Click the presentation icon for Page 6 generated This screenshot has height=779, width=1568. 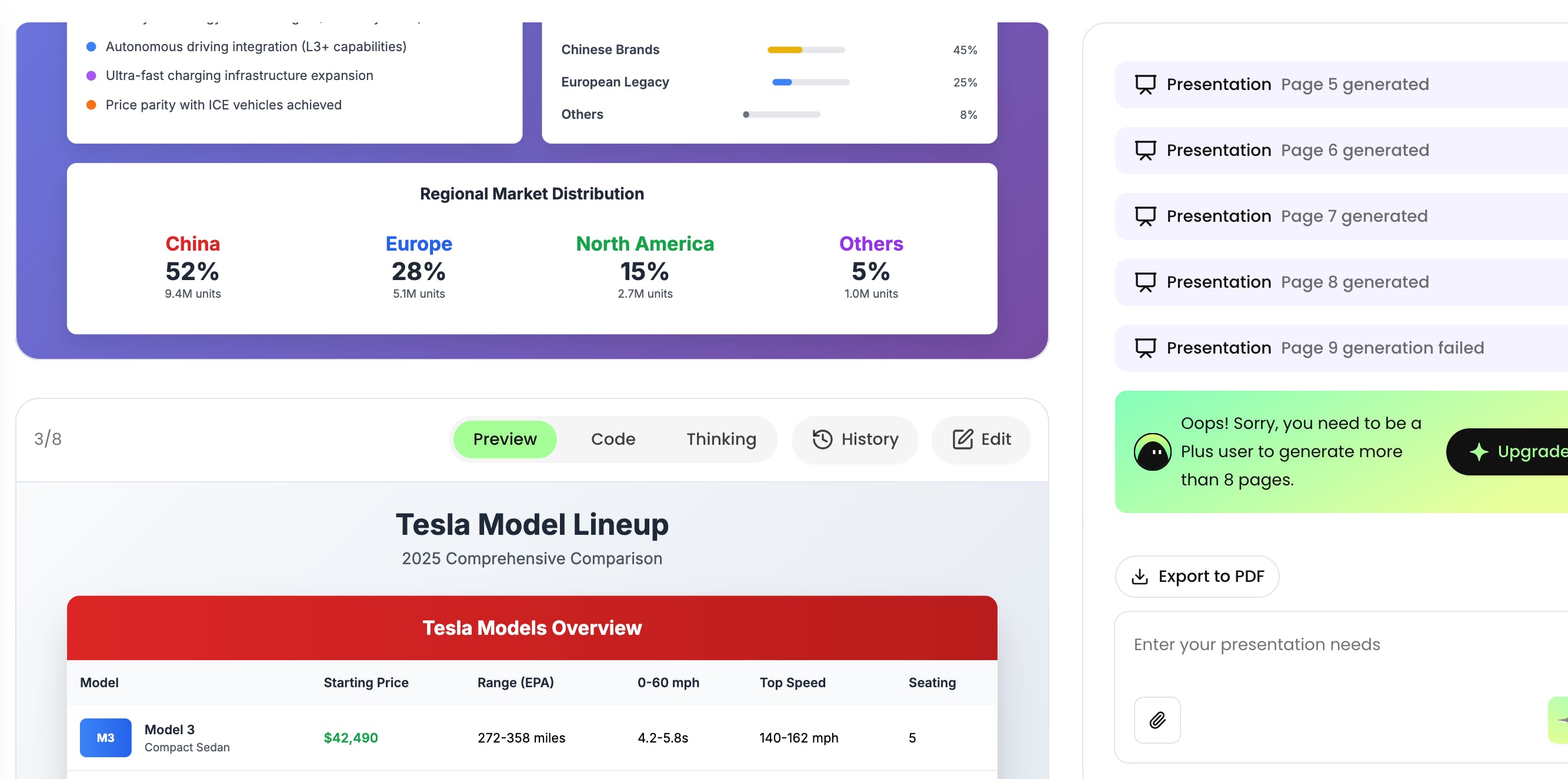click(x=1145, y=151)
